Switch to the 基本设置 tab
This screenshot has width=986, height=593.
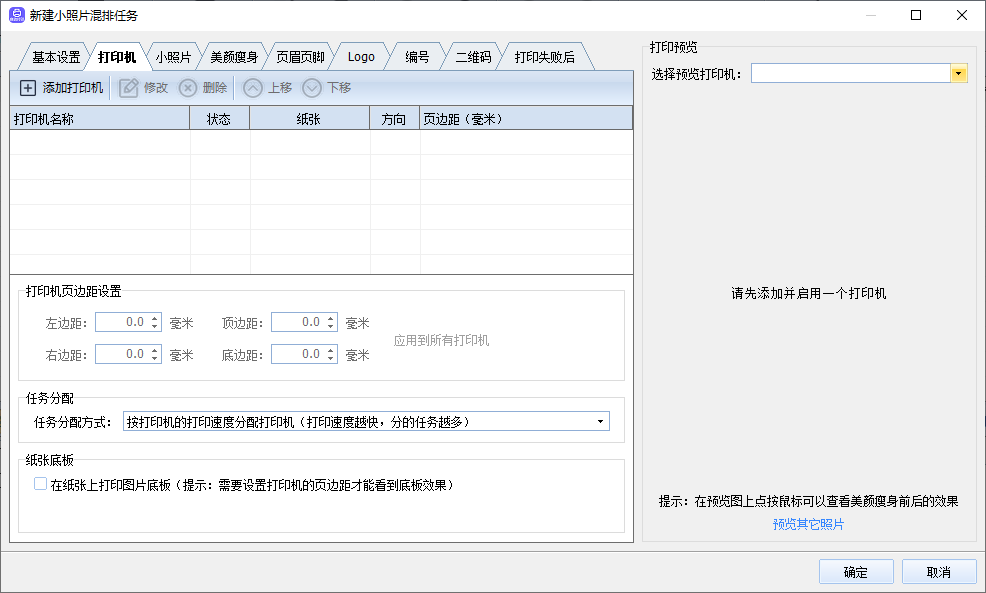pyautogui.click(x=55, y=57)
